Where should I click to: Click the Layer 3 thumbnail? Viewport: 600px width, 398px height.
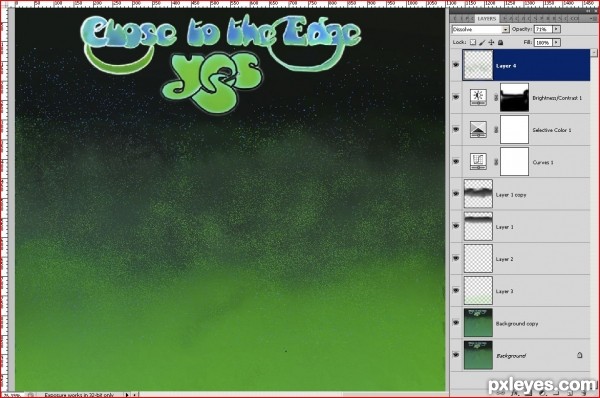478,290
